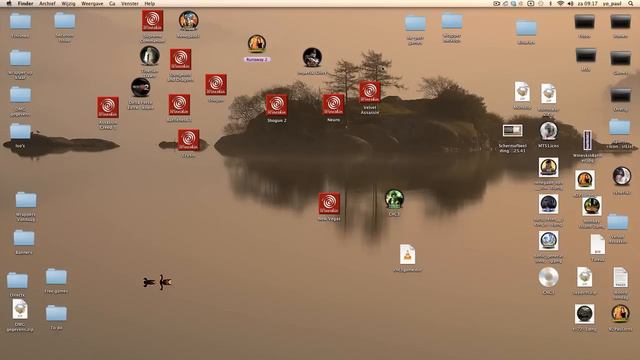
Task: Select the DMG gegevens.zip archive
Action: point(20,309)
